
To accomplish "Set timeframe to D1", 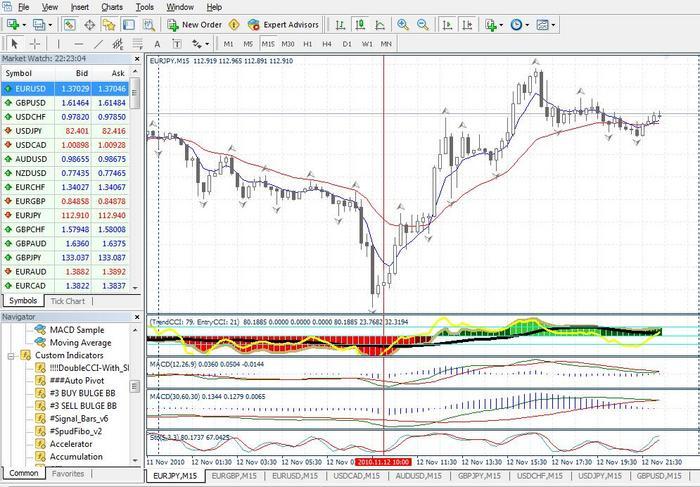I will pos(347,44).
